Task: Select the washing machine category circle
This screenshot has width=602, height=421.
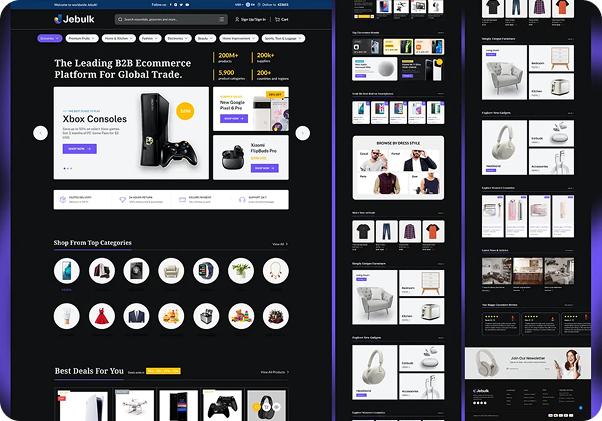Action: click(x=136, y=271)
